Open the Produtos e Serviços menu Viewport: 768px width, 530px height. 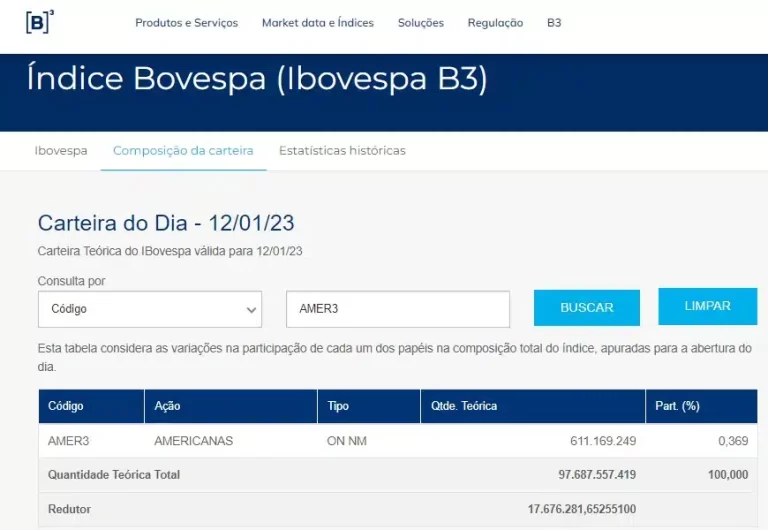coord(187,23)
